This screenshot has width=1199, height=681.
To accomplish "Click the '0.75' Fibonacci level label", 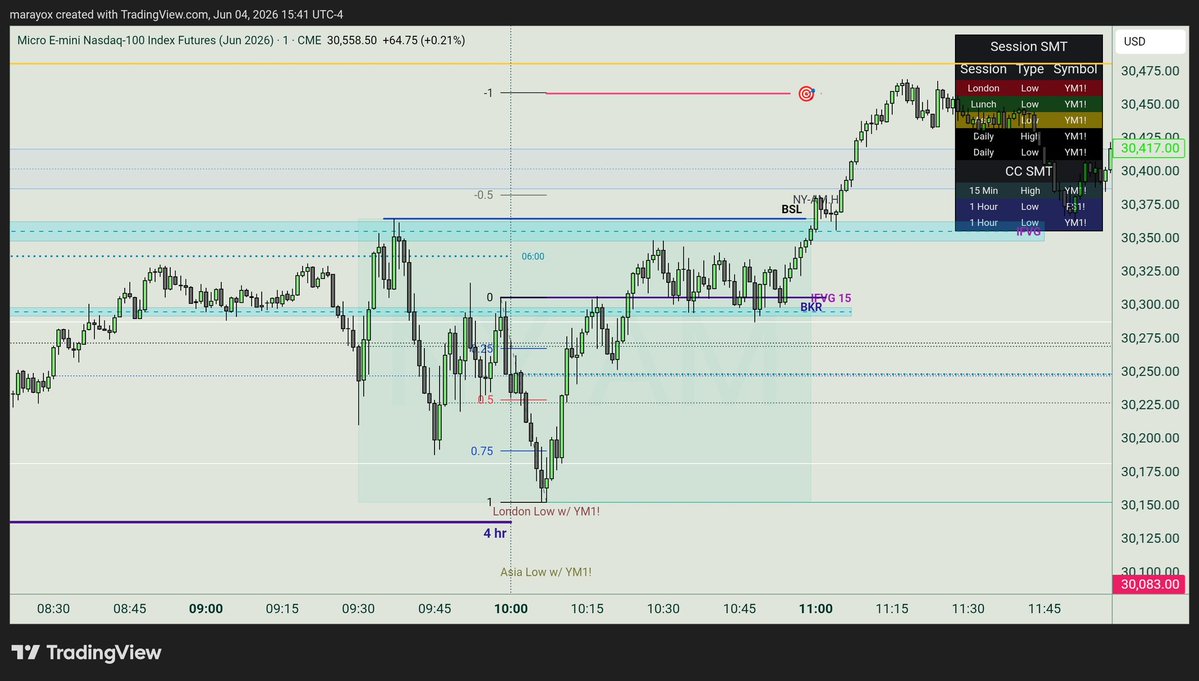I will coord(482,451).
